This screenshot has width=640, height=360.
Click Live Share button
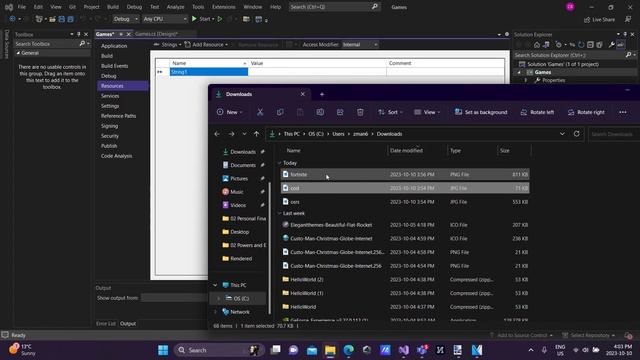(599, 19)
